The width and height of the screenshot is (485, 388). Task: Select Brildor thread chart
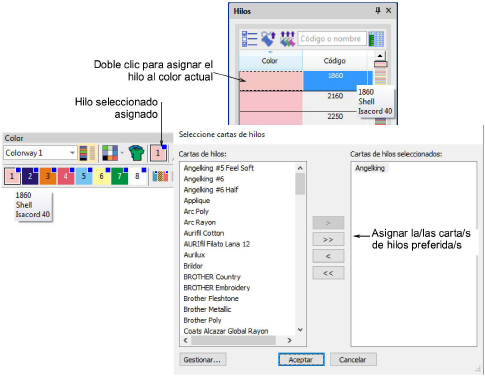[193, 266]
